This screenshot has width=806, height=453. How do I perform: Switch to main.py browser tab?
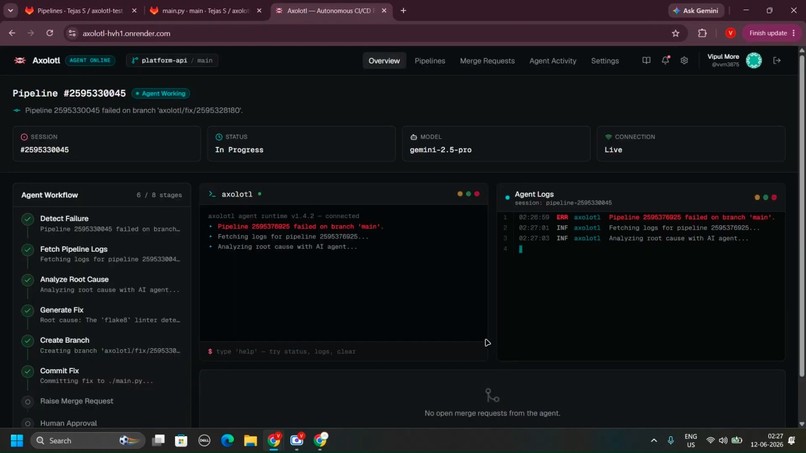206,11
